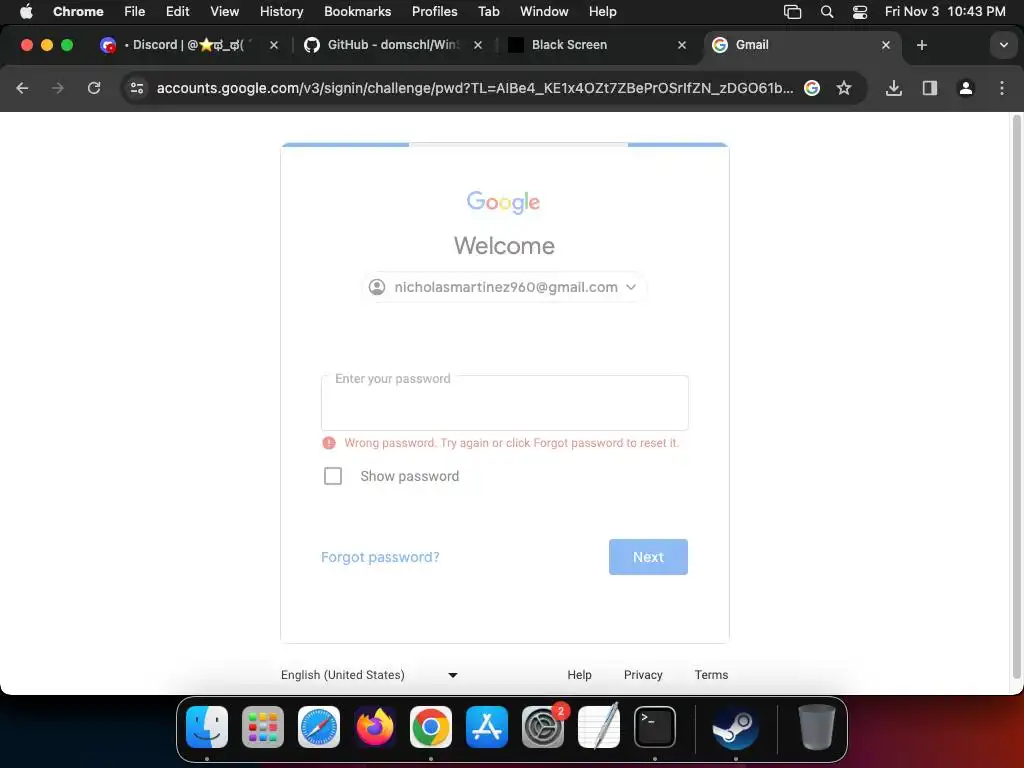
Task: Open Launchpad from the Dock
Action: (263, 727)
